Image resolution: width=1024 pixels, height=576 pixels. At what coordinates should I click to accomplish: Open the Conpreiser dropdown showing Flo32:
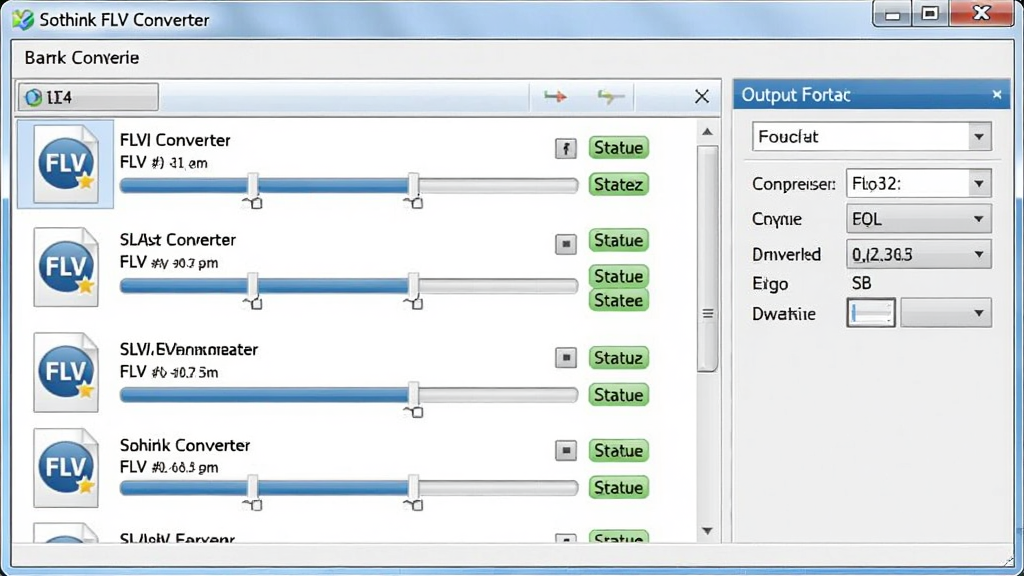point(918,184)
